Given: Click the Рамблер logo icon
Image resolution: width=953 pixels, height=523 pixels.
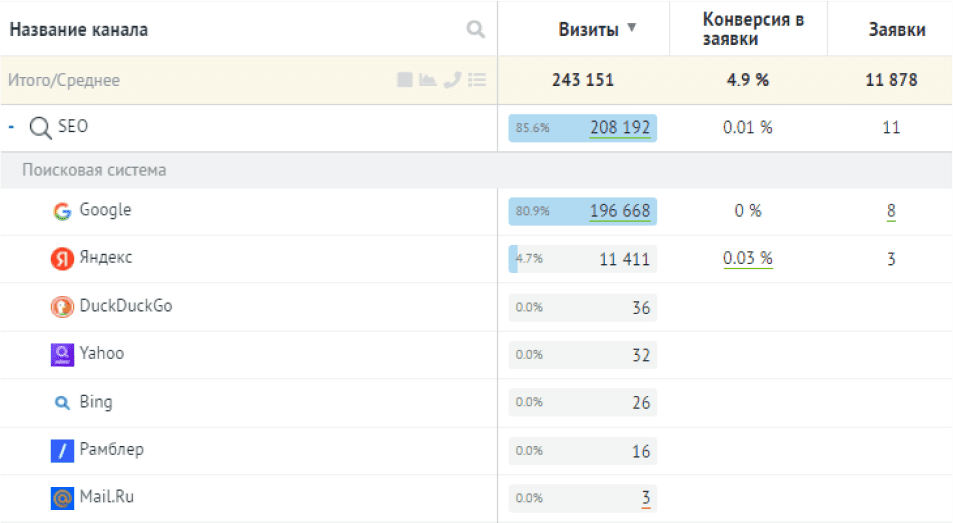Looking at the screenshot, I should click(x=62, y=451).
